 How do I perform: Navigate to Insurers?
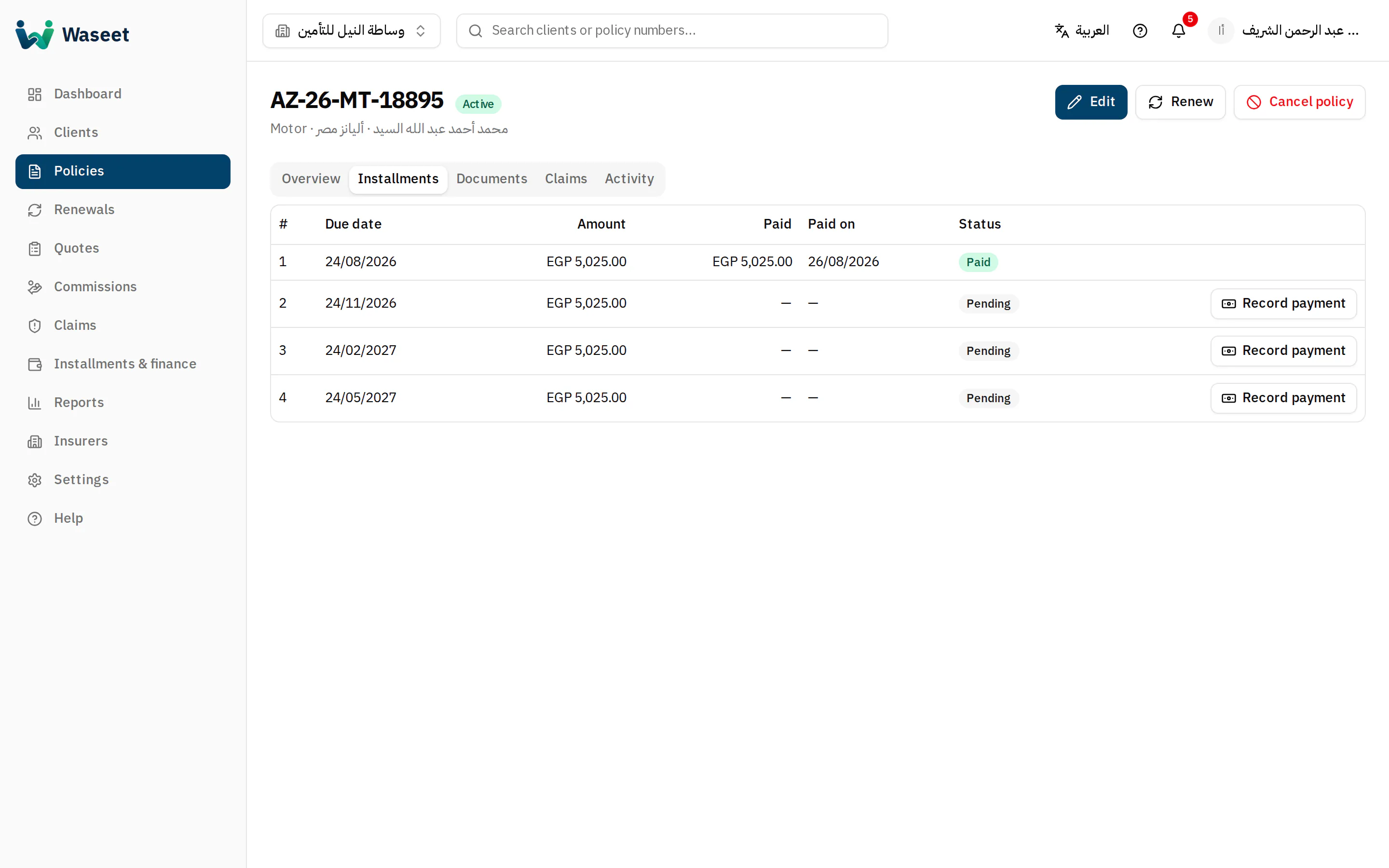click(123, 441)
